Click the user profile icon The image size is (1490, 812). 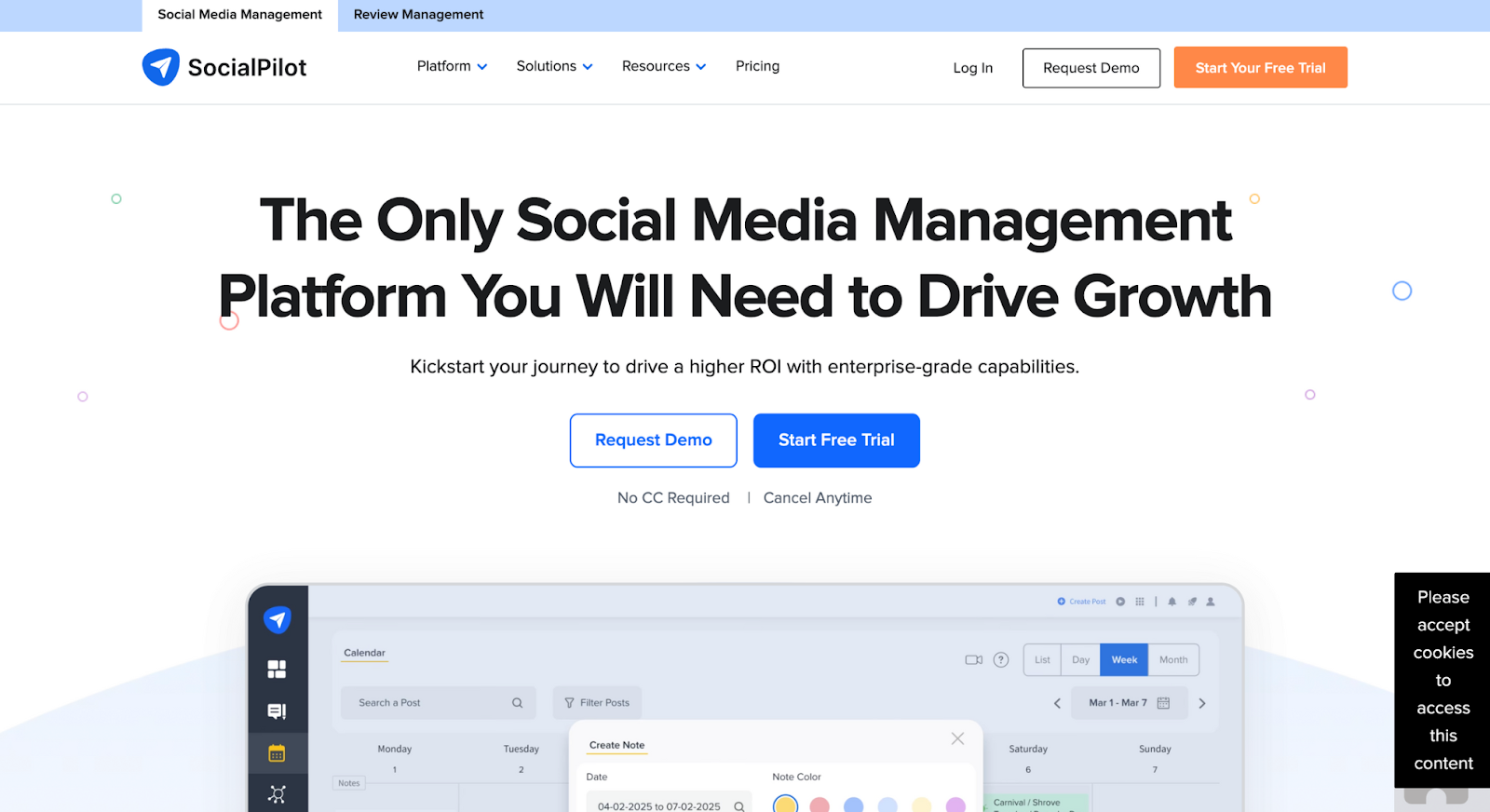(1211, 602)
